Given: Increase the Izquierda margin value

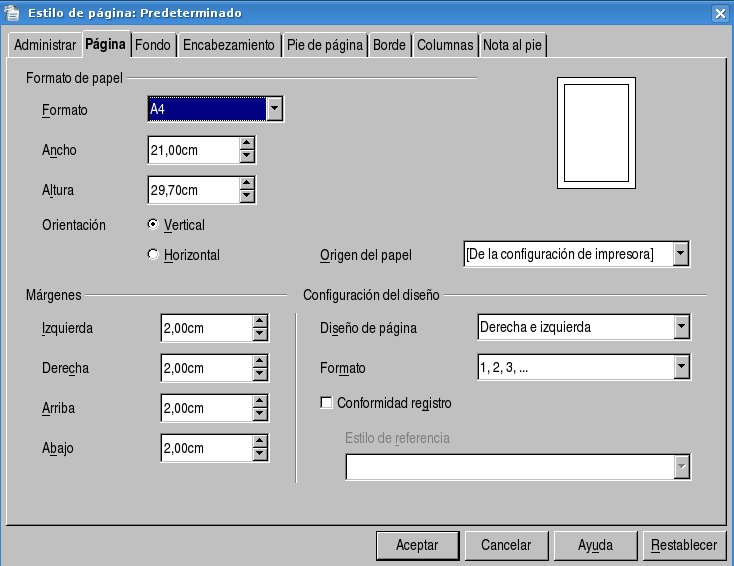Looking at the screenshot, I should click(260, 321).
